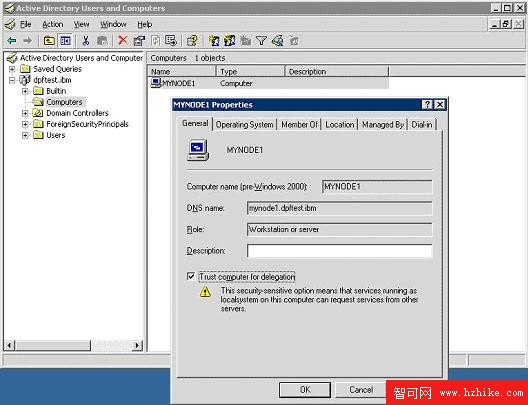Click the Role field

click(x=339, y=230)
